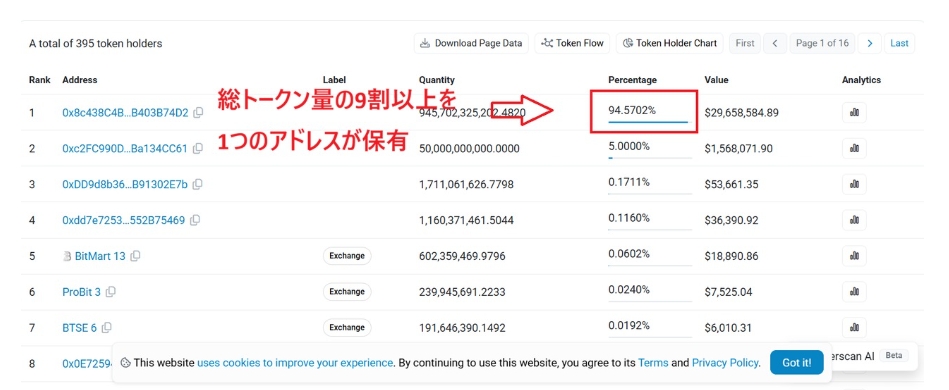Open Privacy Policy link
This screenshot has height=390, width=949.
click(x=726, y=363)
